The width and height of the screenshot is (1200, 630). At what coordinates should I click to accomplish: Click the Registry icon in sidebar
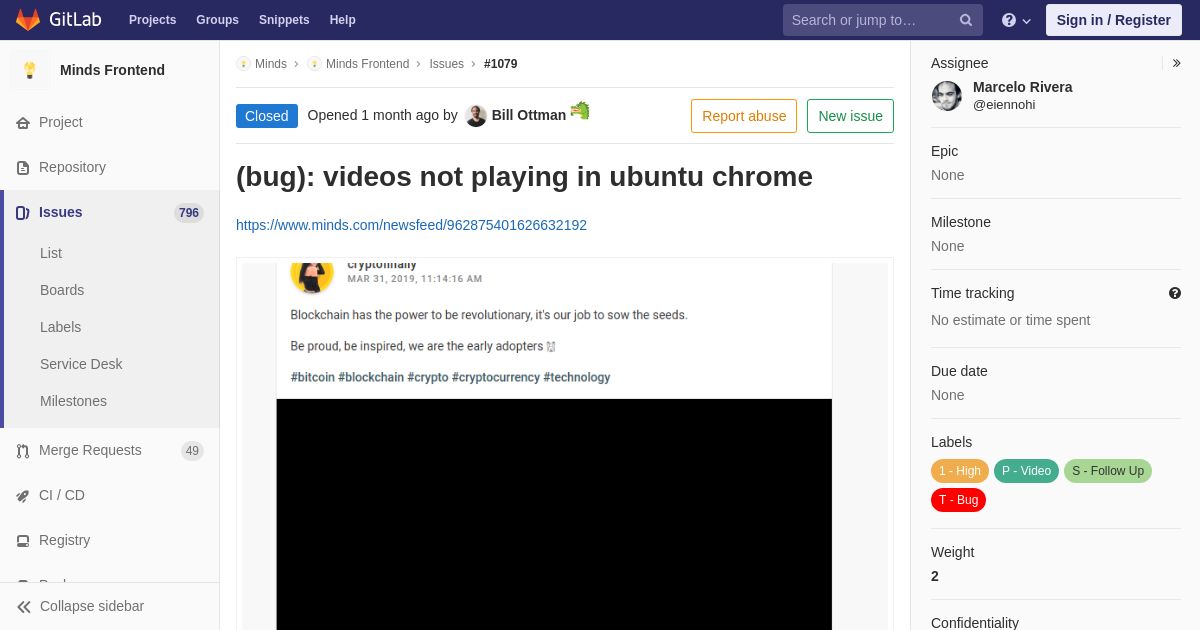tap(23, 541)
